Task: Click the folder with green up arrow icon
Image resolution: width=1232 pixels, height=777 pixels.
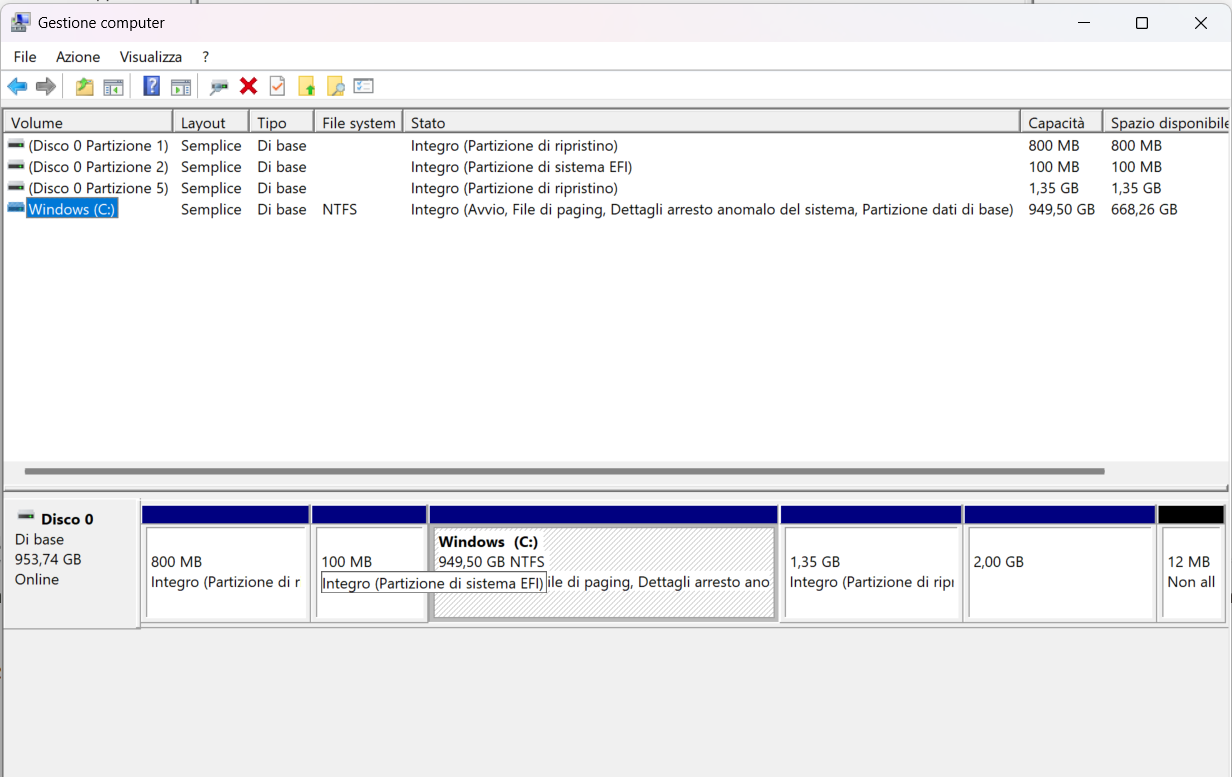Action: 85,87
